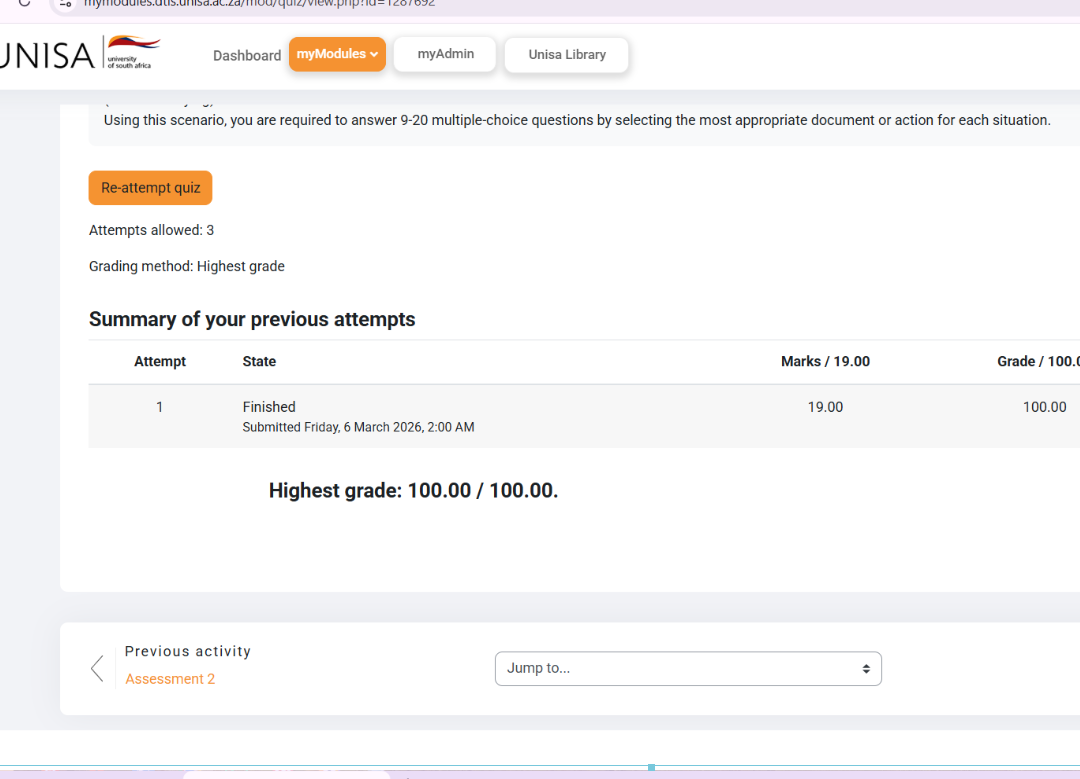The width and height of the screenshot is (1080, 779).
Task: Open site information icon in address bar
Action: [x=66, y=4]
